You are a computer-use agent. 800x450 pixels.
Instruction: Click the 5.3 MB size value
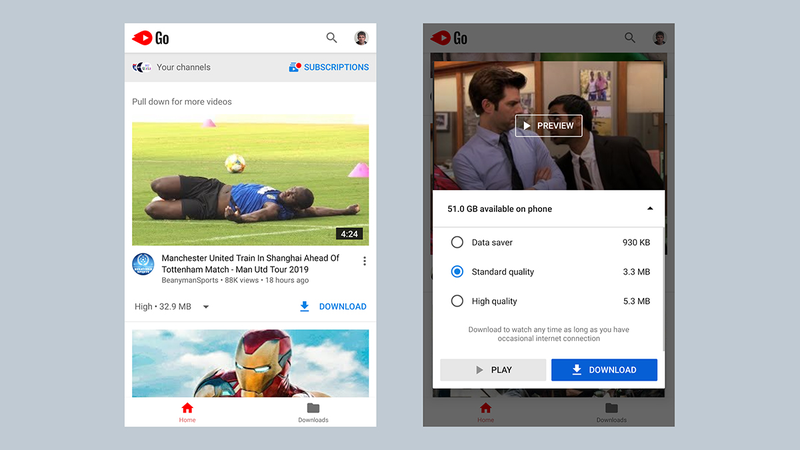coord(636,301)
